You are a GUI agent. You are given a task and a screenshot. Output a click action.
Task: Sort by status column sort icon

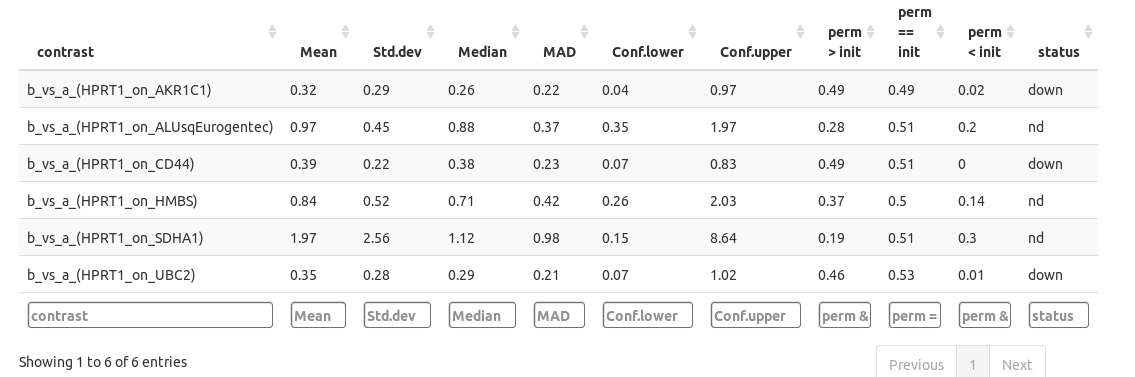(x=1088, y=31)
